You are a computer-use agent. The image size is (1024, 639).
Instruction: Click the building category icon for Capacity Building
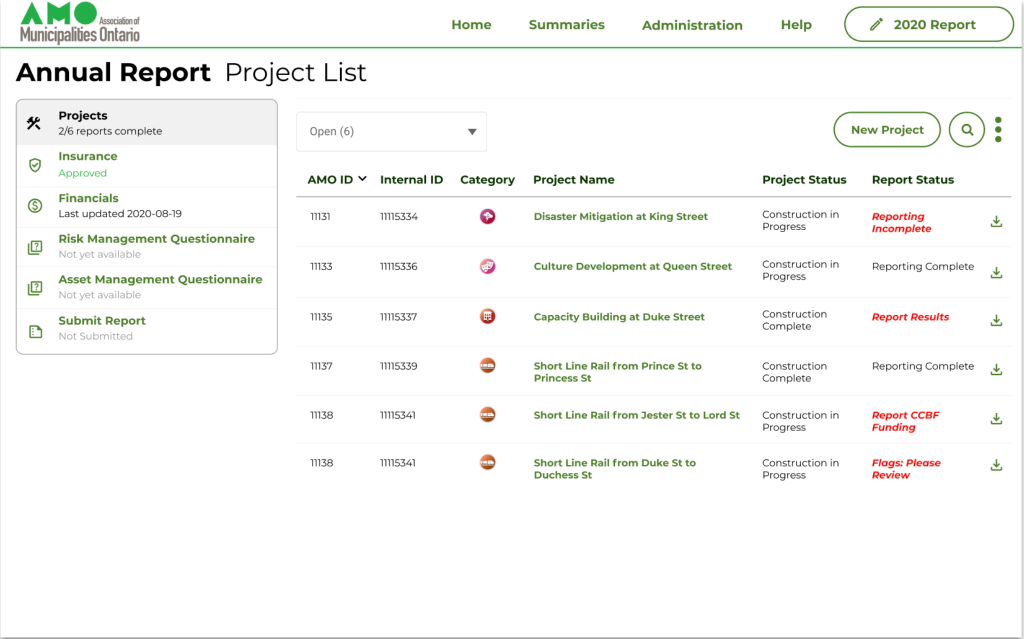tap(487, 317)
